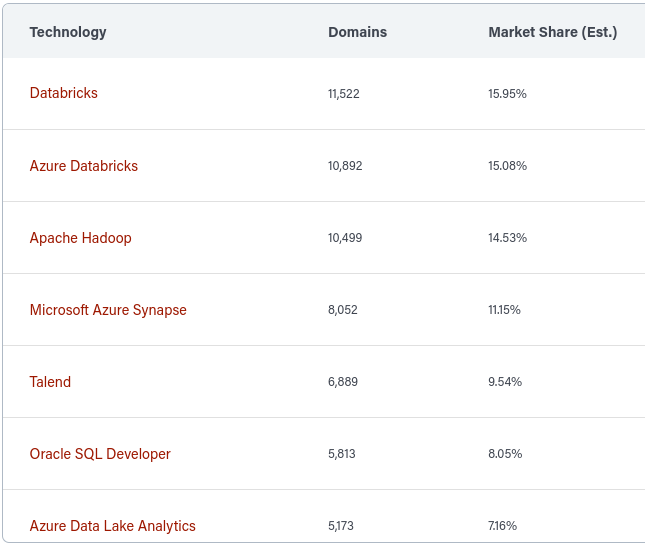Select the 15.08% market share cell
Image resolution: width=645 pixels, height=543 pixels.
click(x=508, y=166)
